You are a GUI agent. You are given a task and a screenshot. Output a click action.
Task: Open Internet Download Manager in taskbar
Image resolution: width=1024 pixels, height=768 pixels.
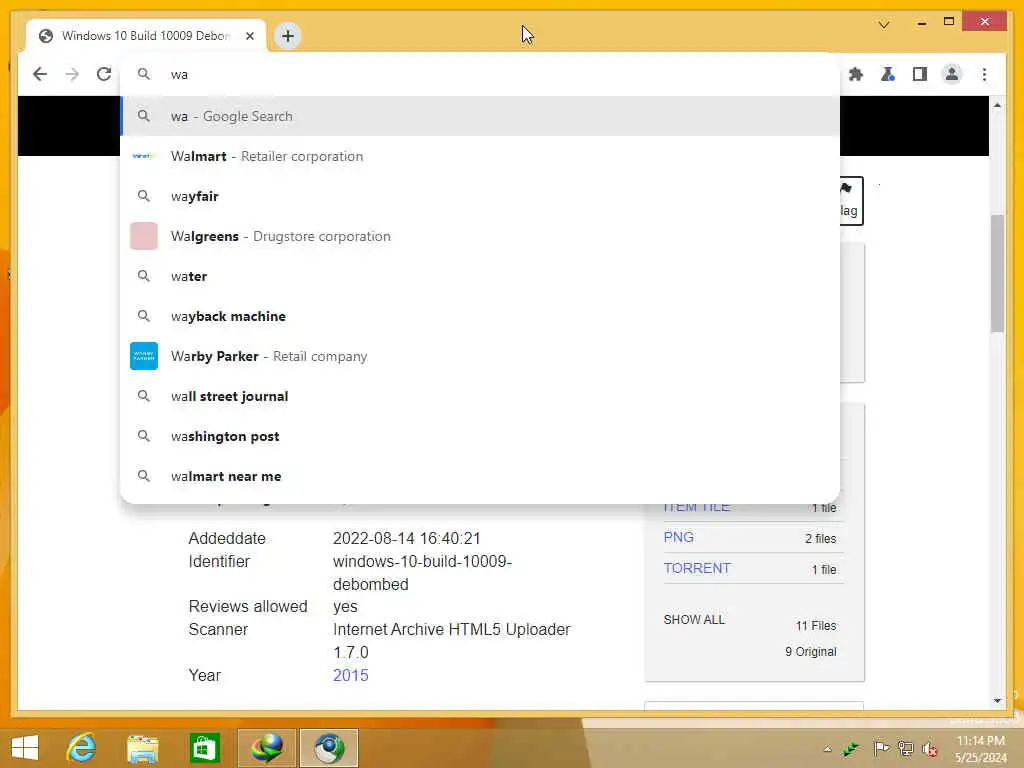267,748
